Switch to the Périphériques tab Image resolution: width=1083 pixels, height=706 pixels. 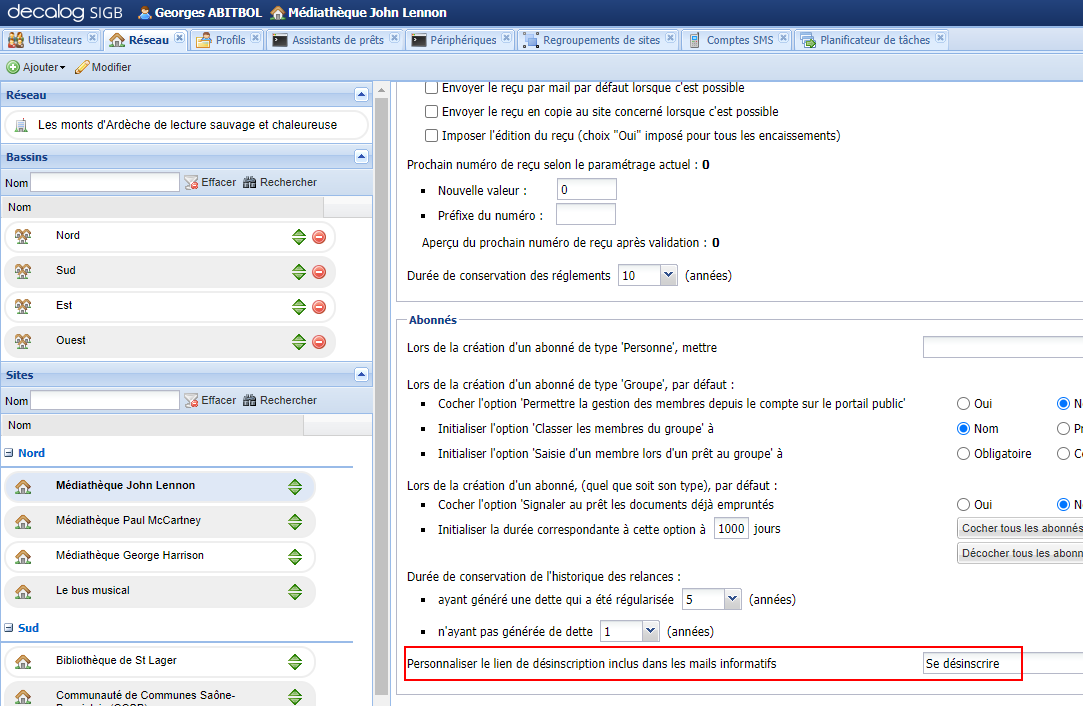[462, 40]
